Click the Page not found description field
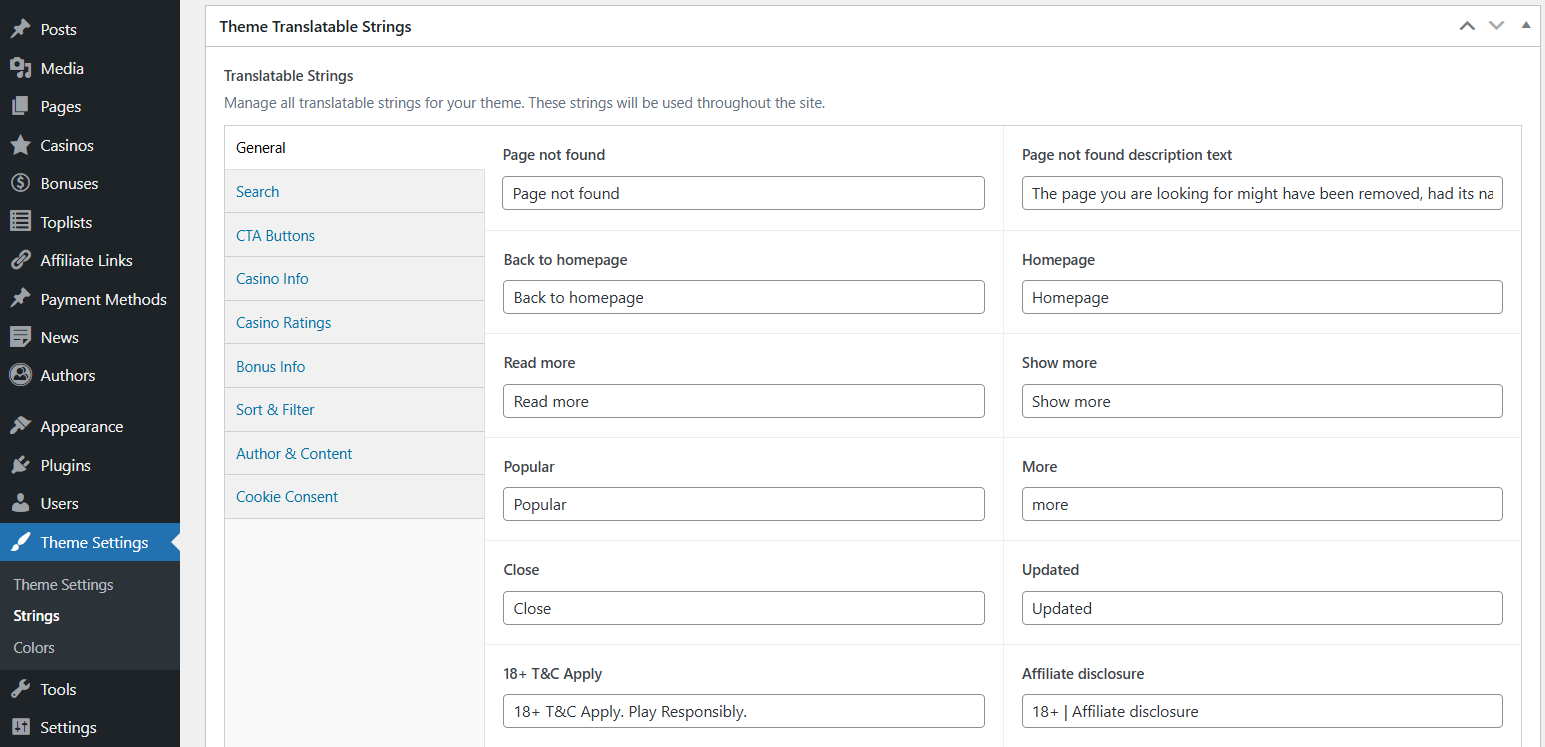 pos(1261,194)
